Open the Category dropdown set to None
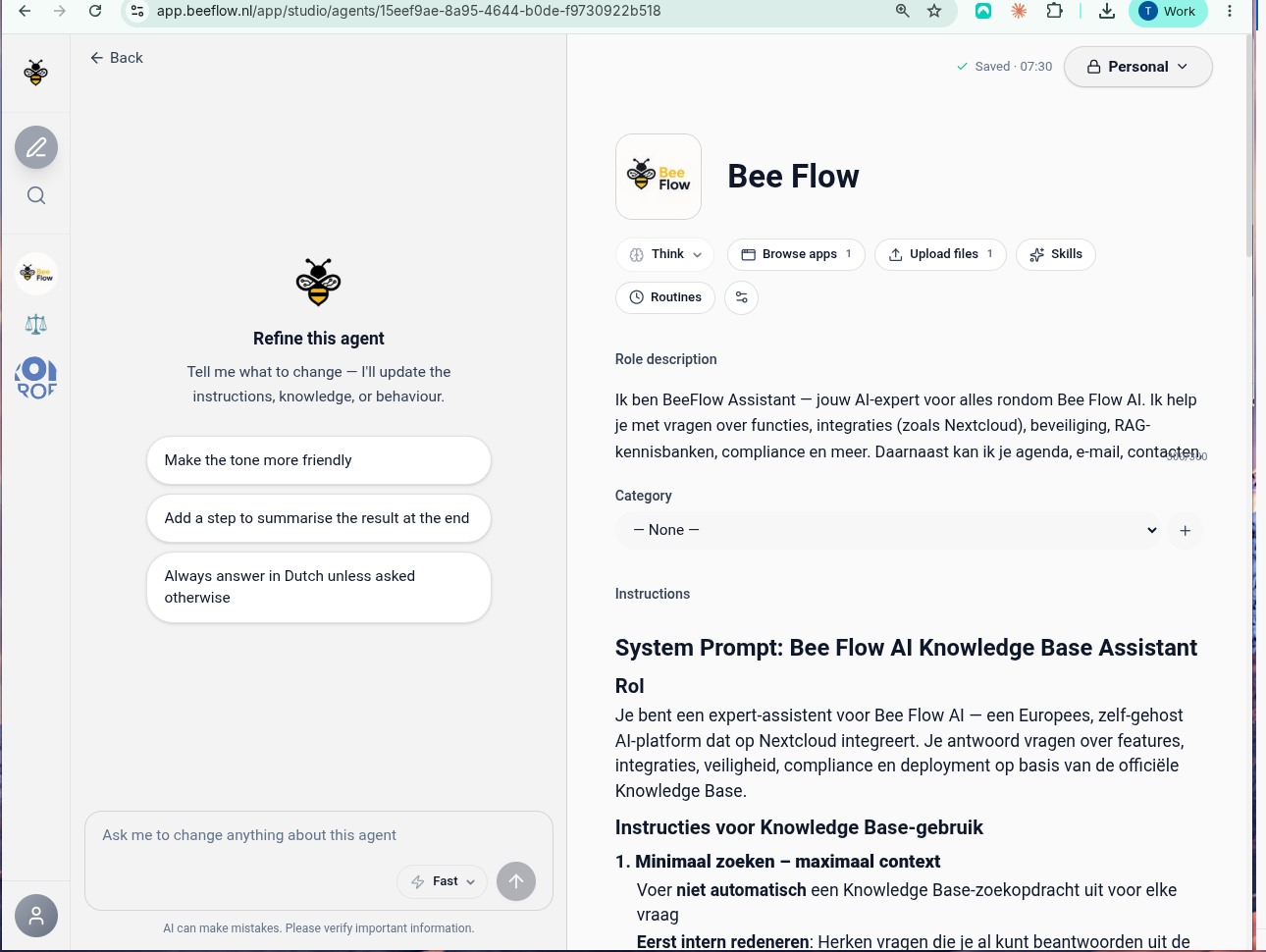This screenshot has width=1266, height=952. 888,530
